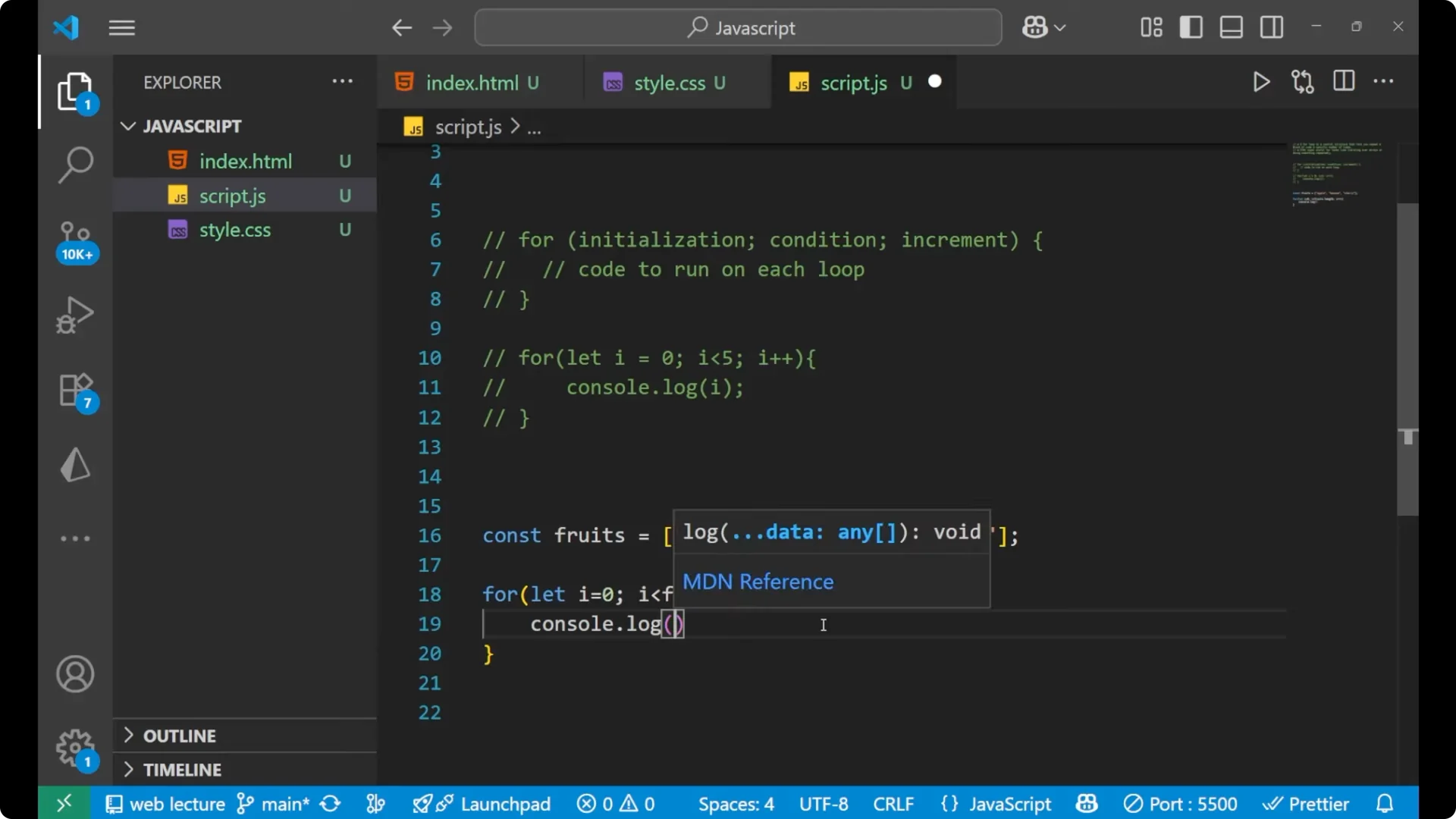
Task: Toggle the bottom panel visibility
Action: coord(1230,27)
